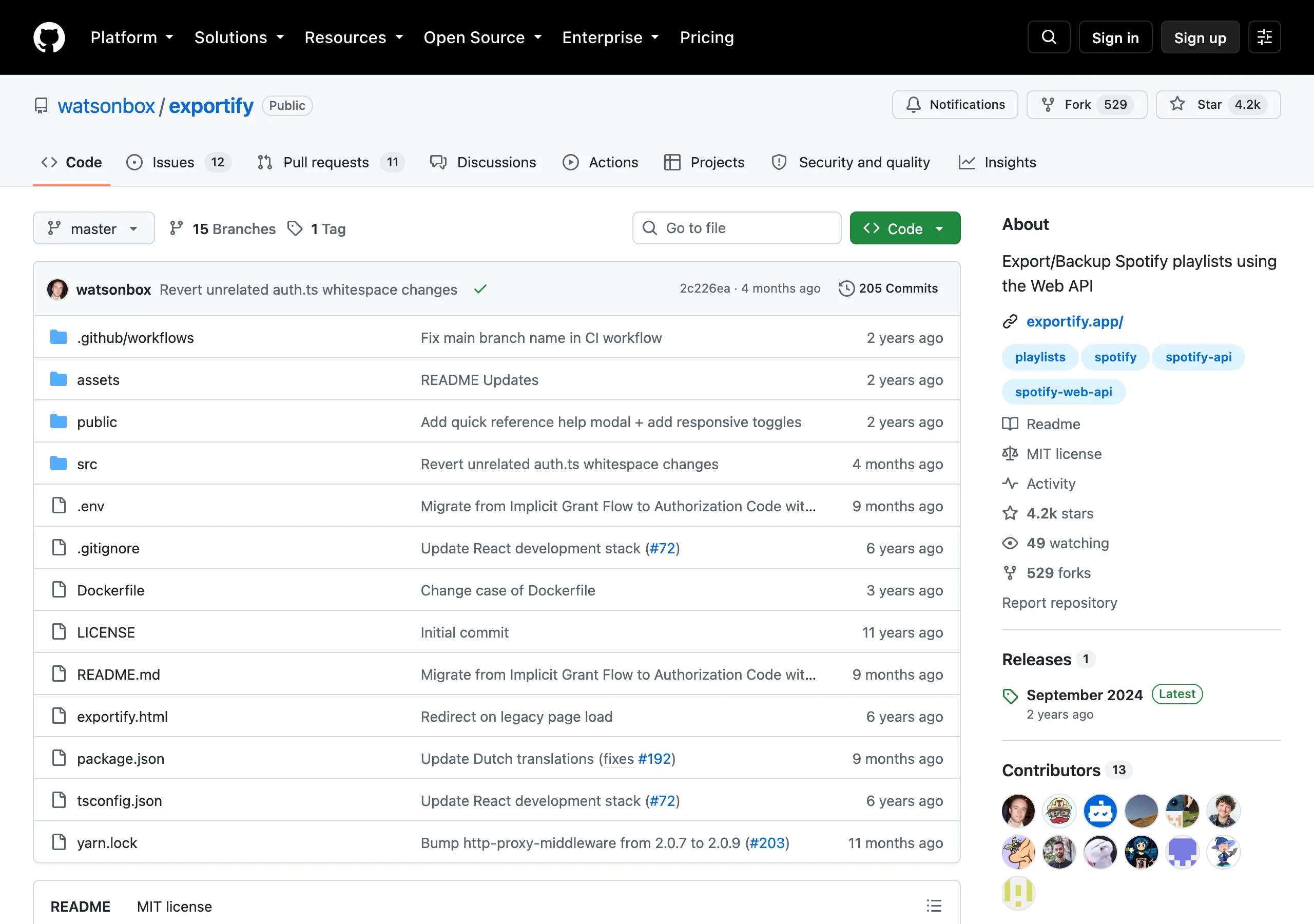1314x924 pixels.
Task: Open the README outline list icon
Action: point(934,906)
